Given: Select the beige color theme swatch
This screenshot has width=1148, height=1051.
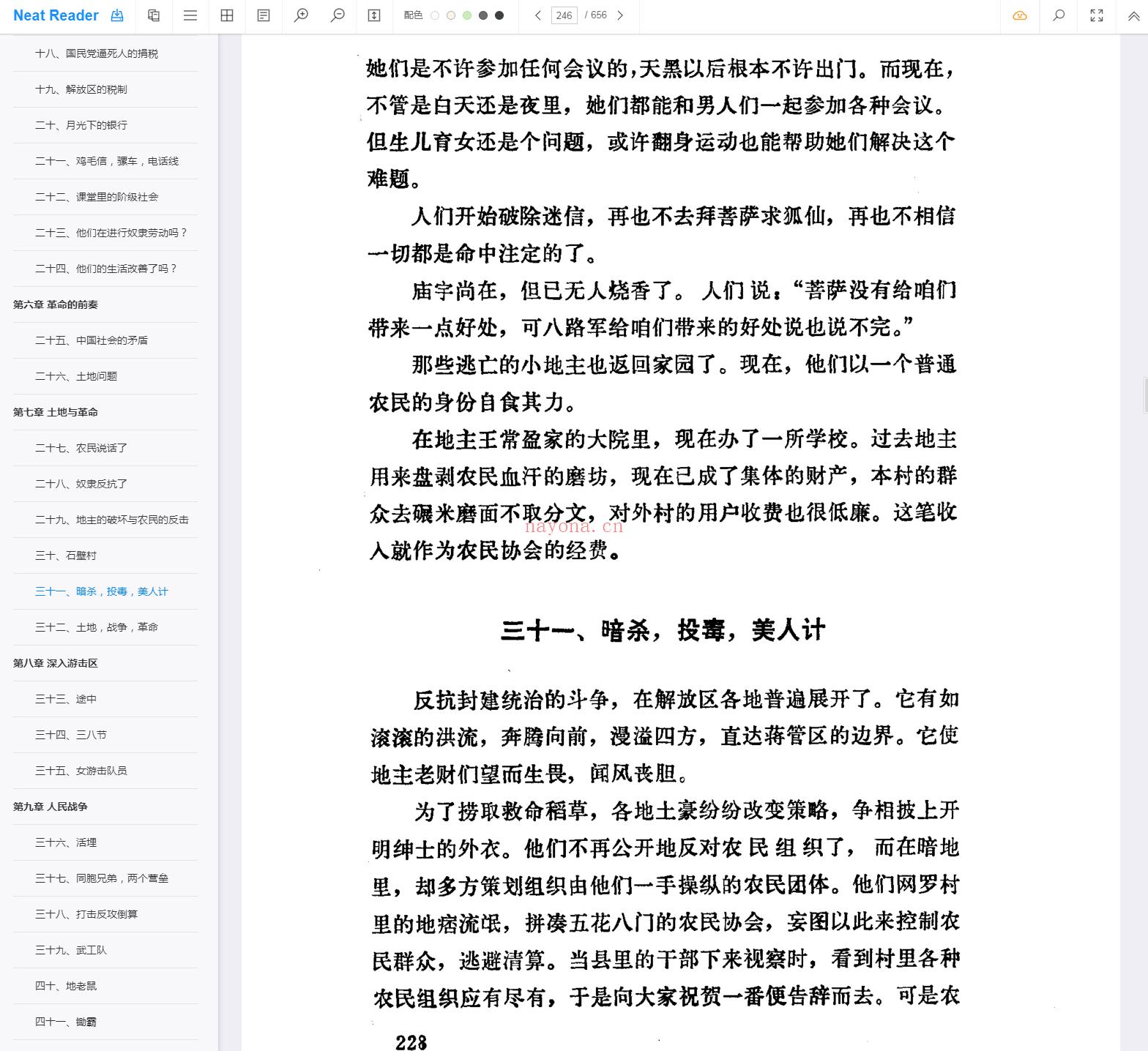Looking at the screenshot, I should click(451, 15).
